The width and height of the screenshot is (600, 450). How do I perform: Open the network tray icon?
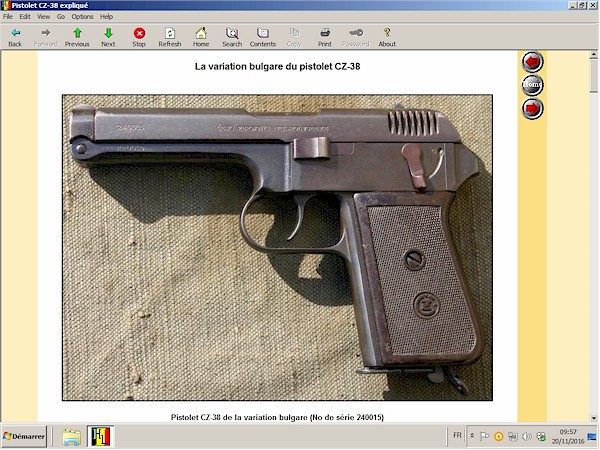coord(513,436)
